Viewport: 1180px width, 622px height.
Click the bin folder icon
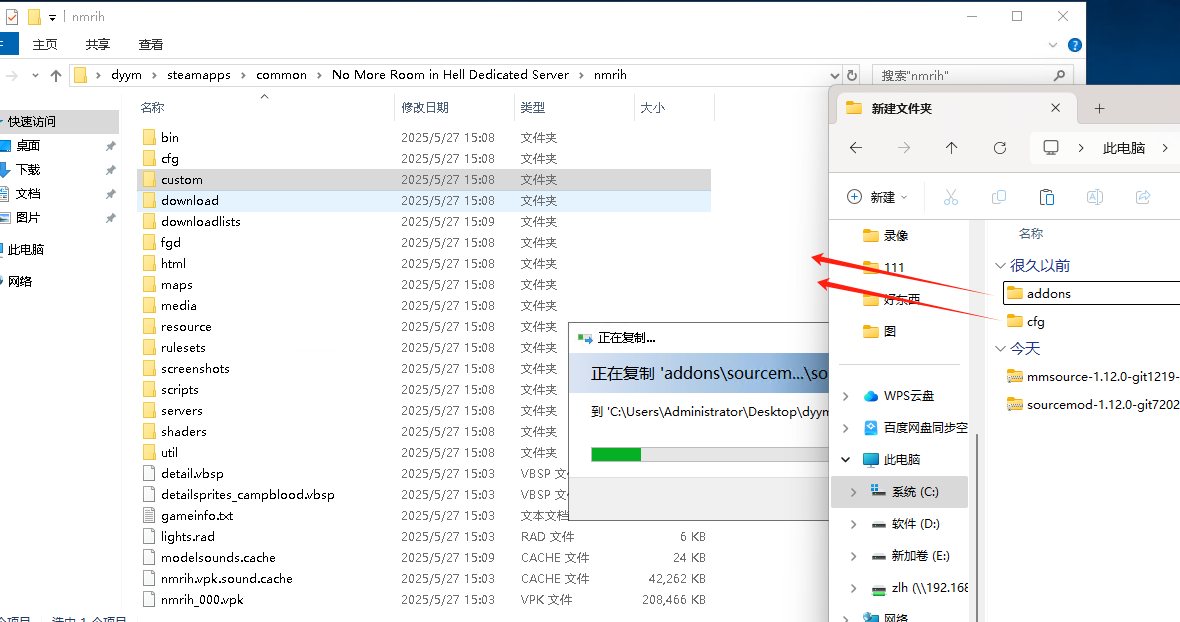point(149,138)
